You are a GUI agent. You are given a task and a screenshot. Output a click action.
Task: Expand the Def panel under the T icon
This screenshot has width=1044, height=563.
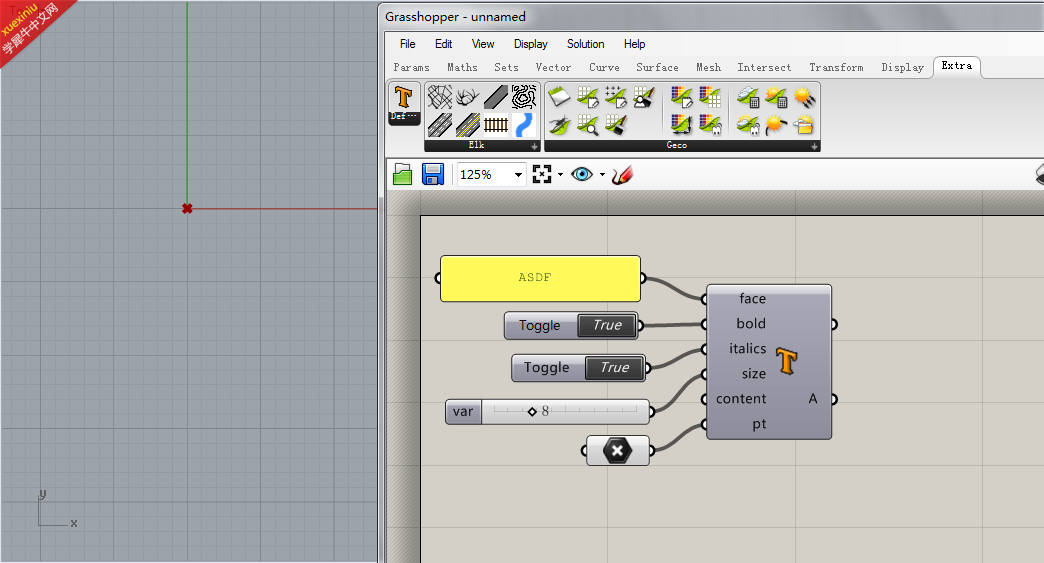404,117
